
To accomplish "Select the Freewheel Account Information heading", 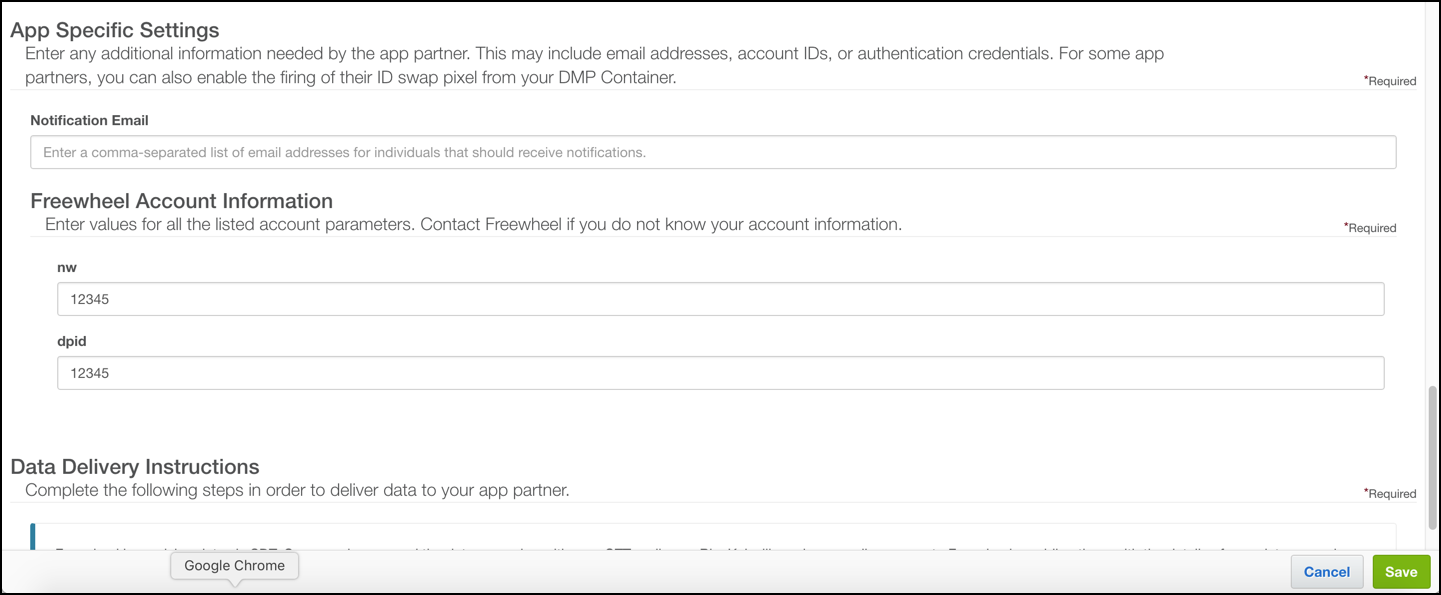I will [x=181, y=201].
